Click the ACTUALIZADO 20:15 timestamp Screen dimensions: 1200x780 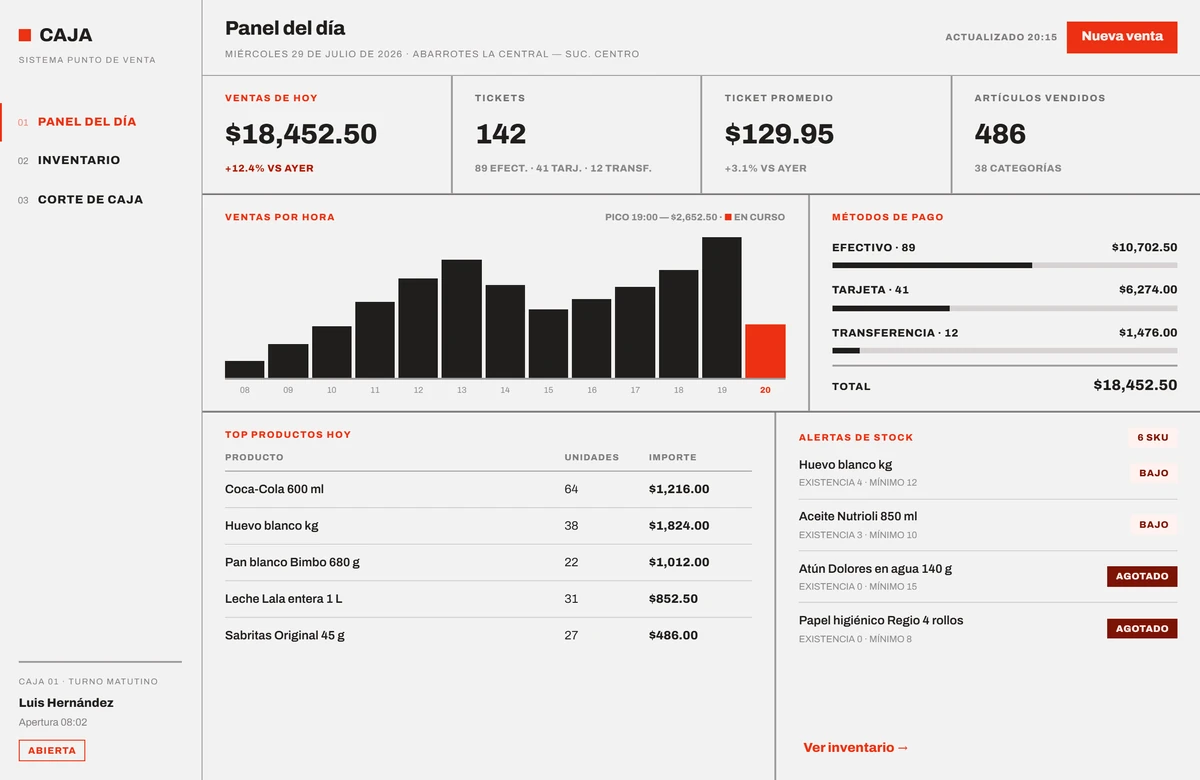click(1001, 37)
